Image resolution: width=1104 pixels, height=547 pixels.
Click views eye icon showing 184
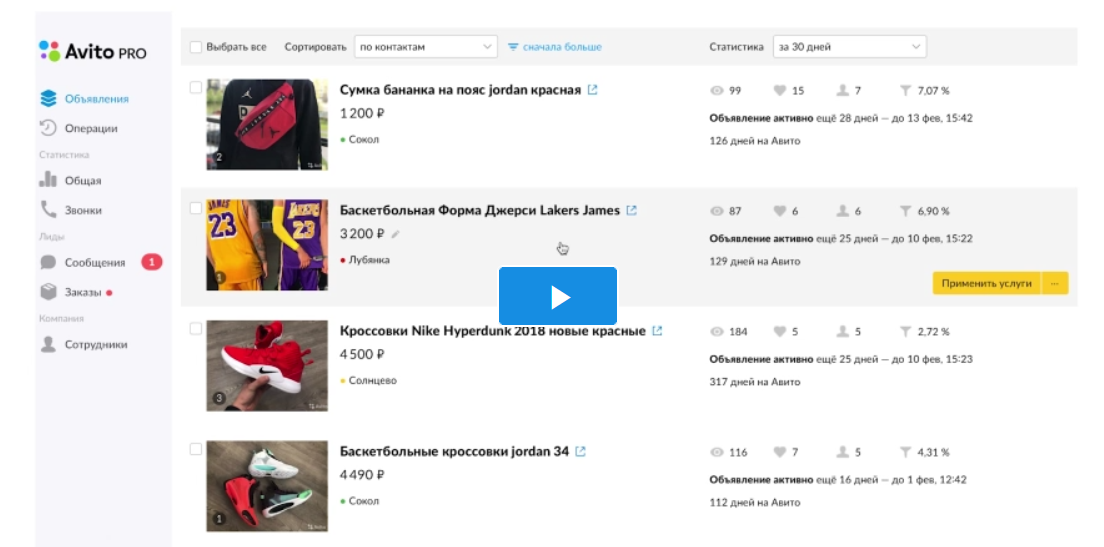pos(717,332)
